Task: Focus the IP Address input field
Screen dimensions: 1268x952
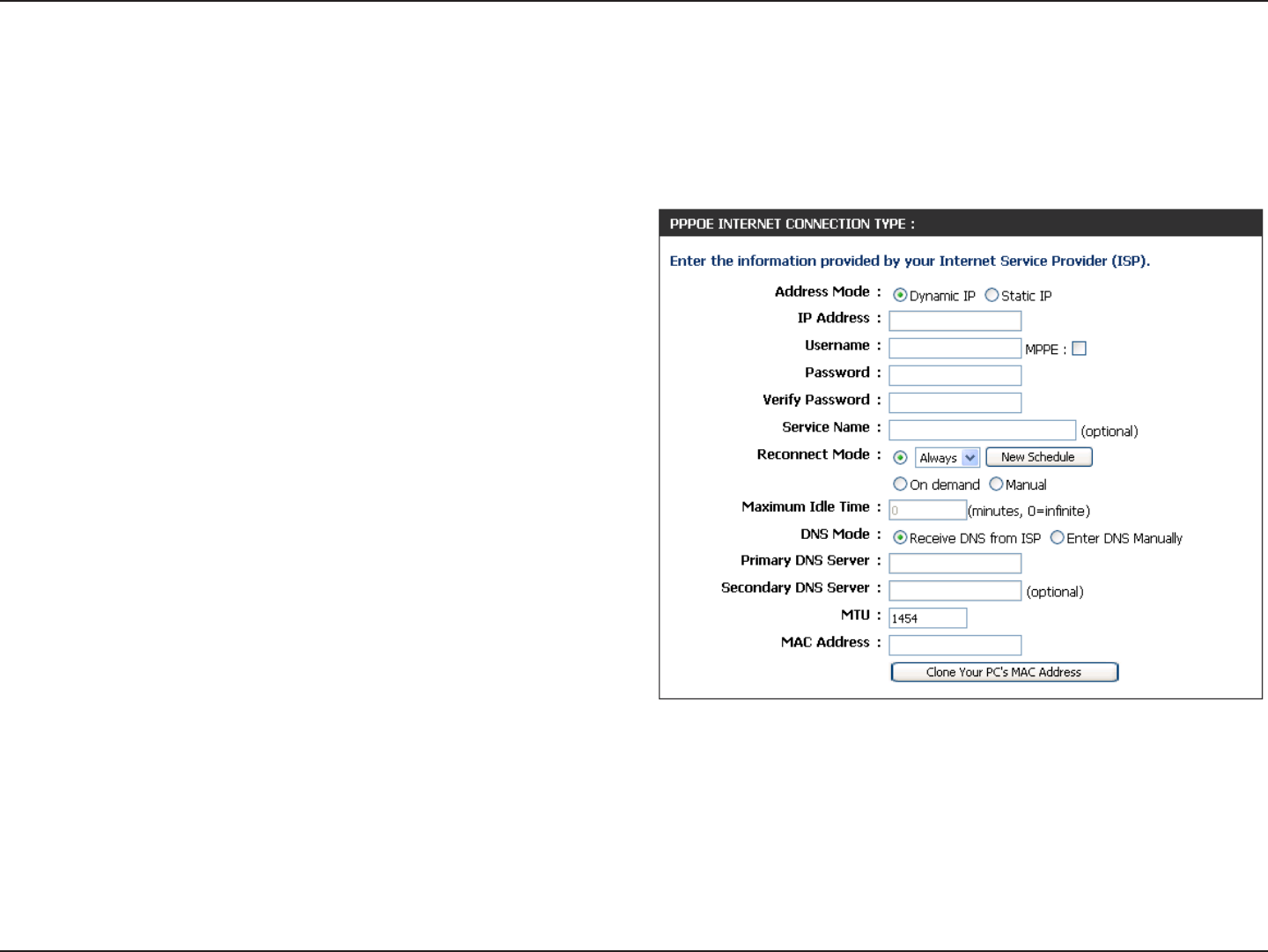Action: (955, 321)
